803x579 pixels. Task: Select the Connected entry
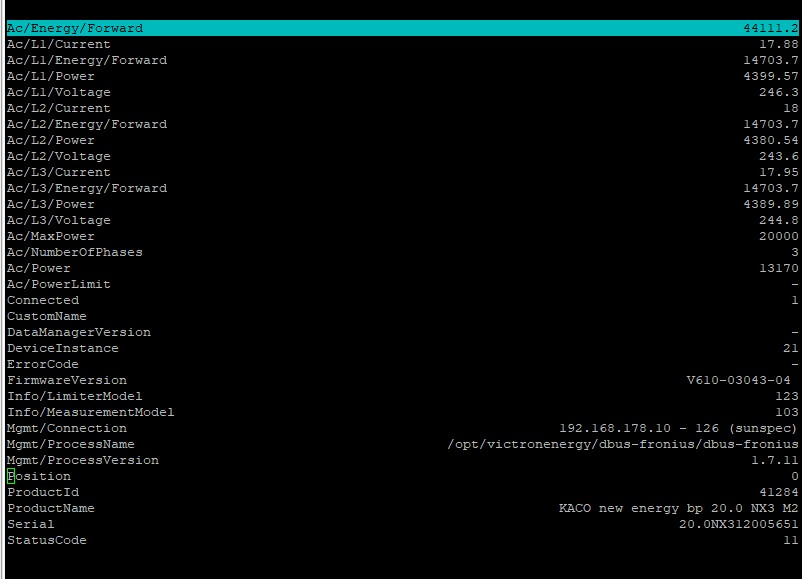tap(402, 300)
